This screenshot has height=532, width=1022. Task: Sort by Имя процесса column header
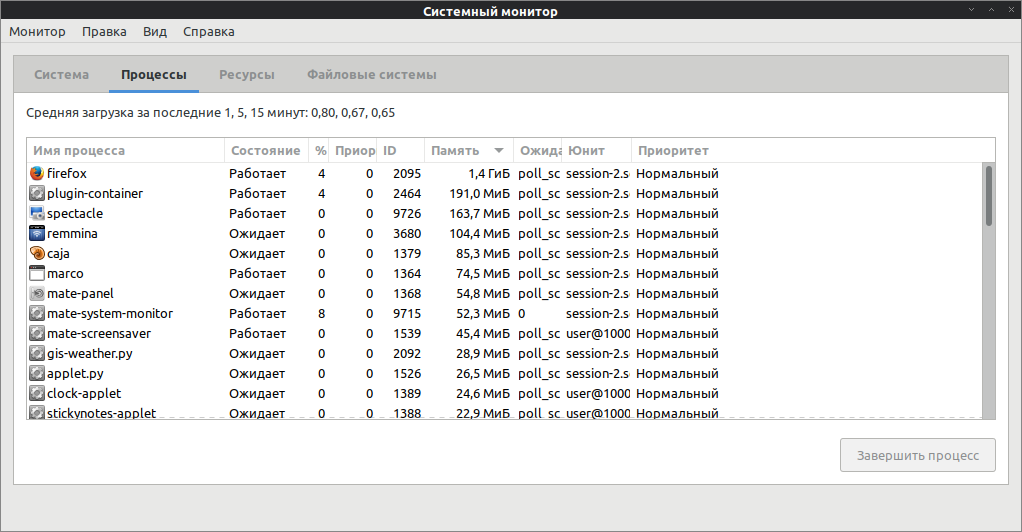tap(126, 151)
